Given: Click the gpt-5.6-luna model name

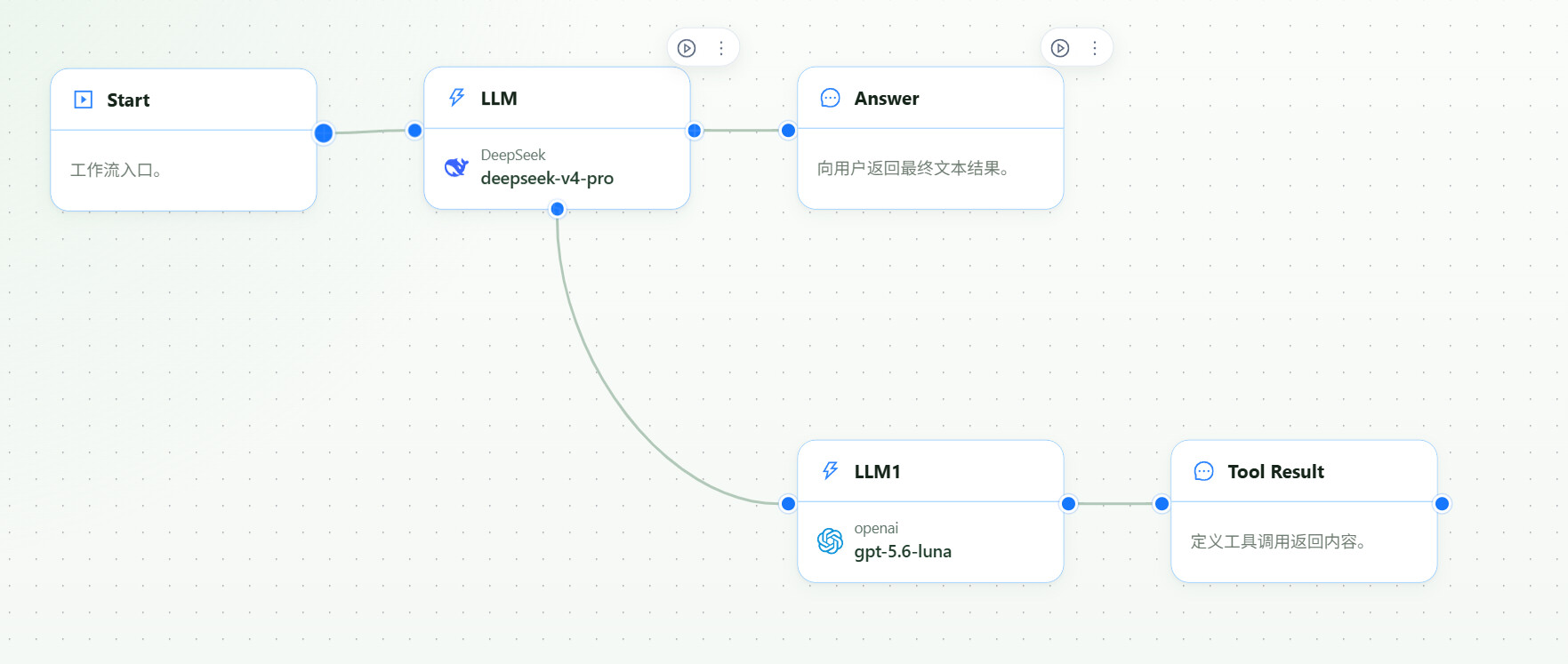Looking at the screenshot, I should [903, 551].
